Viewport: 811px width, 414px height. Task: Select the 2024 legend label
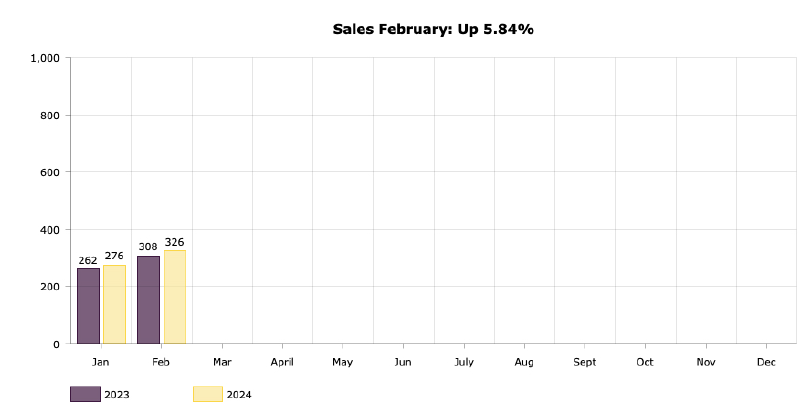pos(239,394)
